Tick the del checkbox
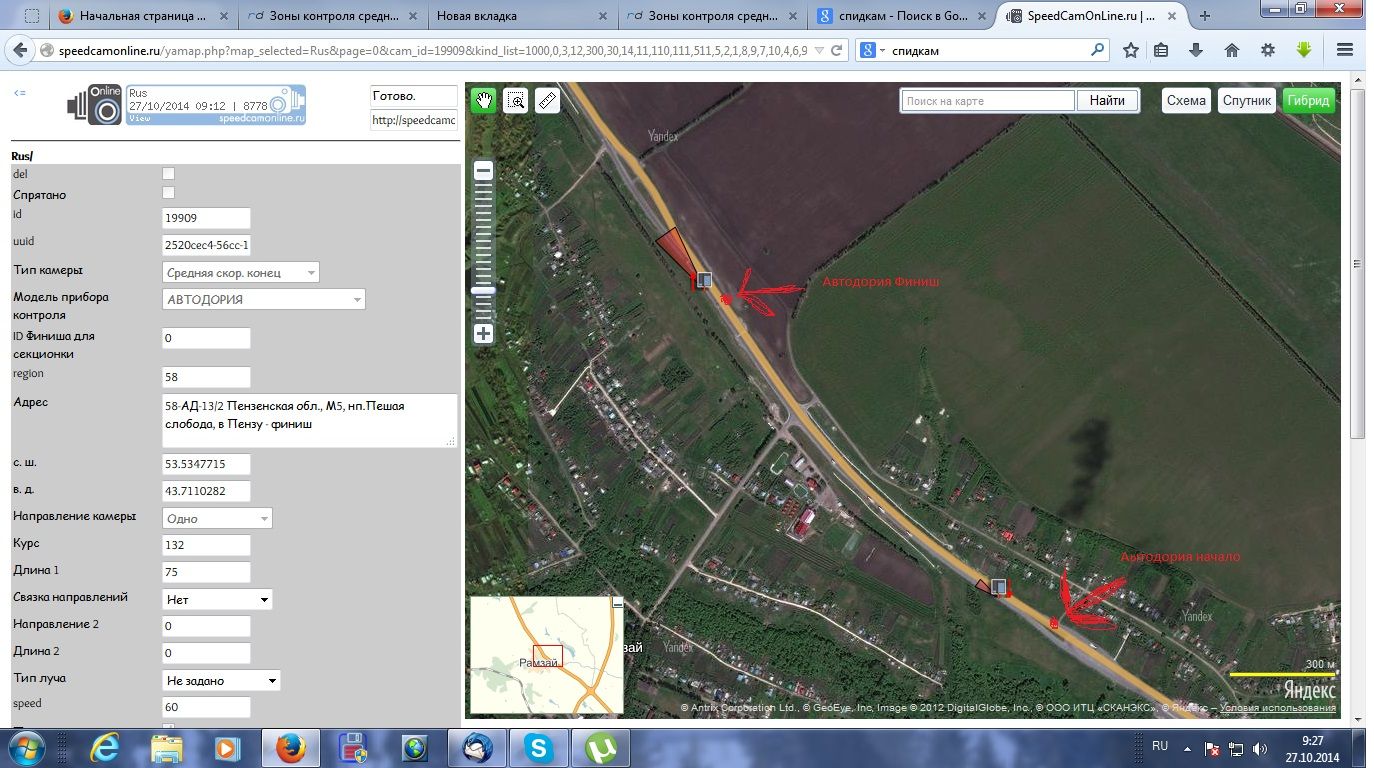 pos(168,174)
